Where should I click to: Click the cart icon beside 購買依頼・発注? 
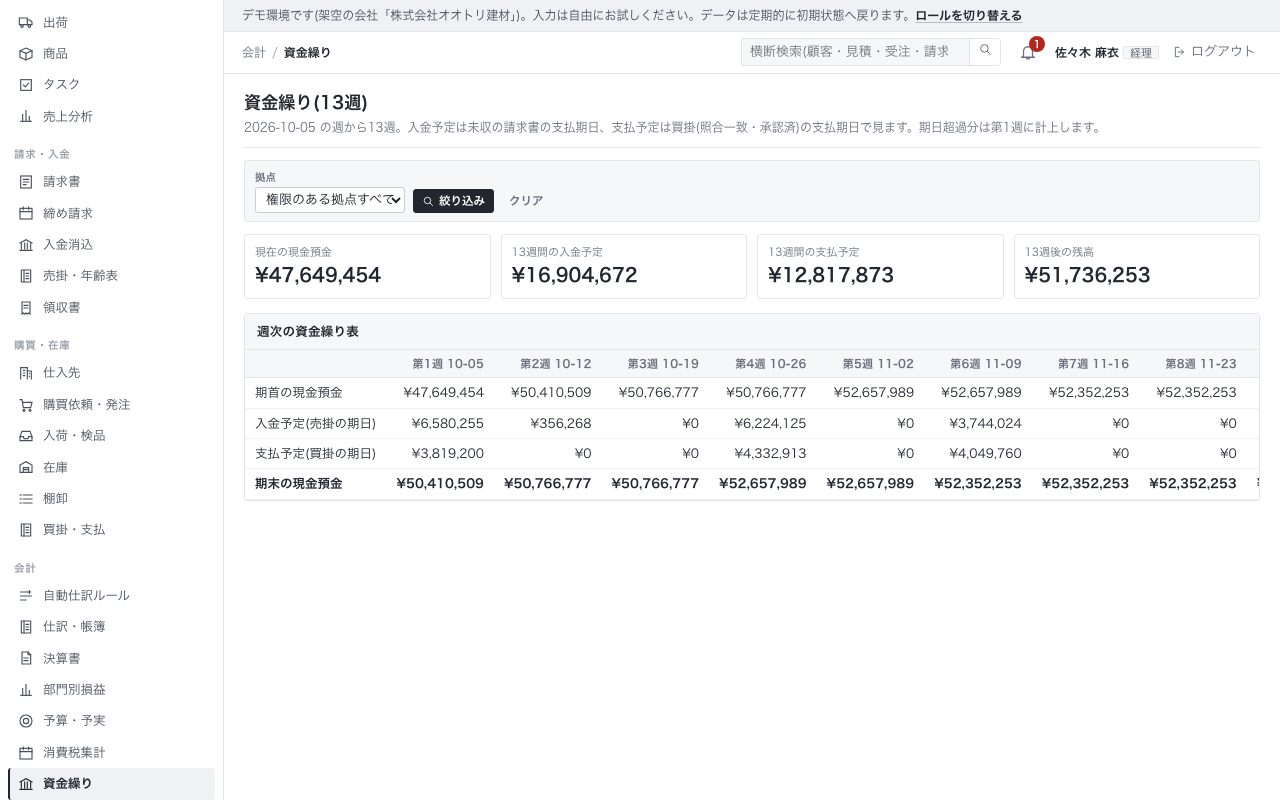[26, 405]
